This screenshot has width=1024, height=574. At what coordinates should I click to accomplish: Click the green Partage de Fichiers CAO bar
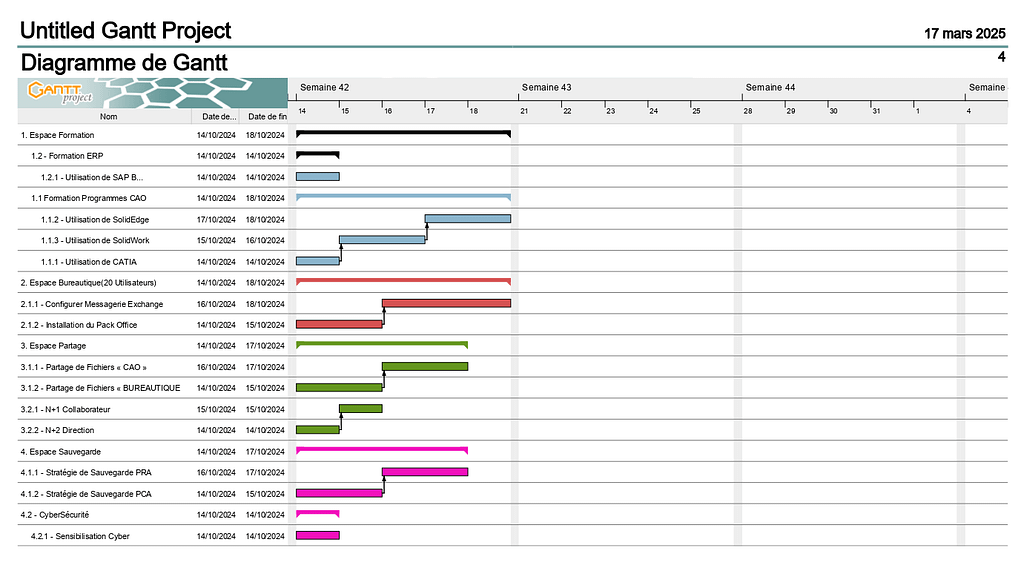point(425,367)
